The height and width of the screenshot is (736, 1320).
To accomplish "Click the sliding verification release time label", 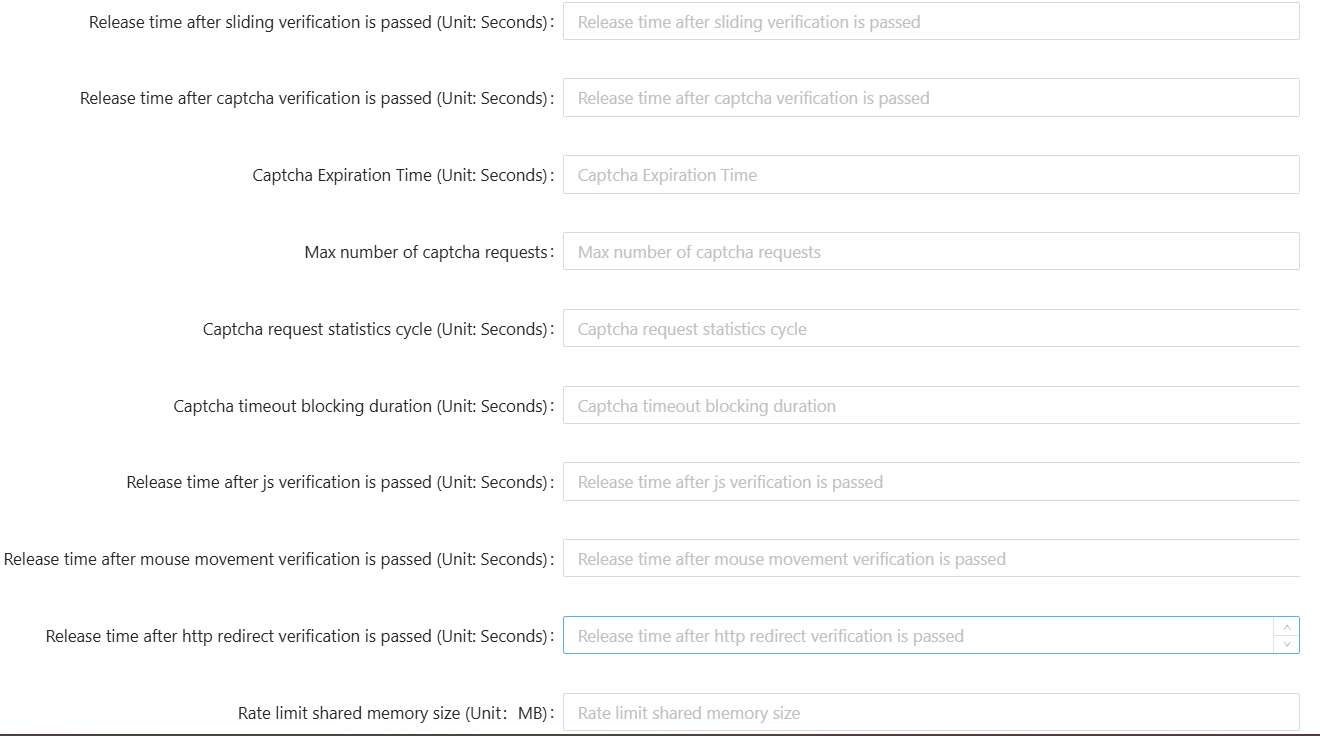I will [319, 22].
